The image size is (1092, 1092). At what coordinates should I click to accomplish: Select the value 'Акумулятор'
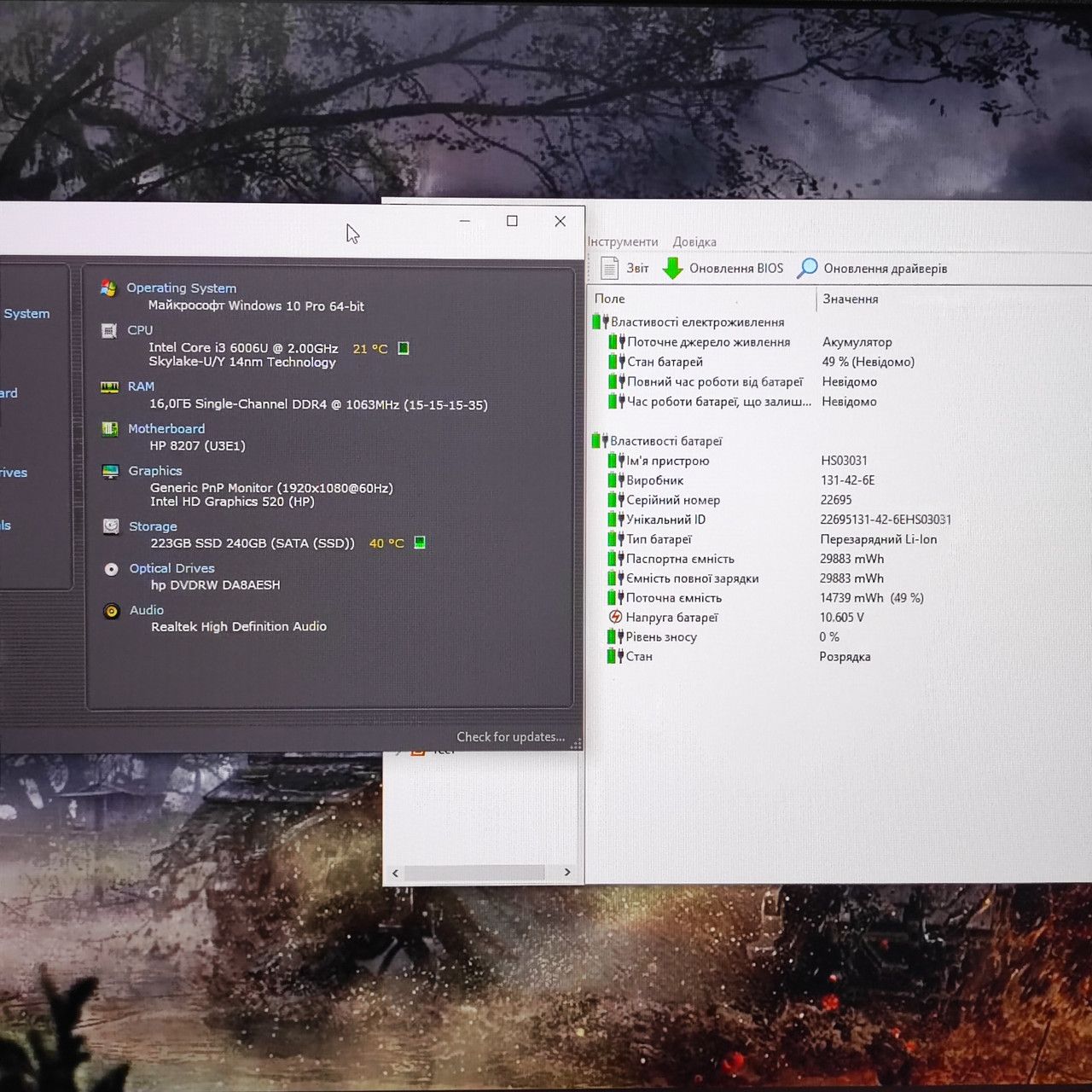(x=857, y=342)
